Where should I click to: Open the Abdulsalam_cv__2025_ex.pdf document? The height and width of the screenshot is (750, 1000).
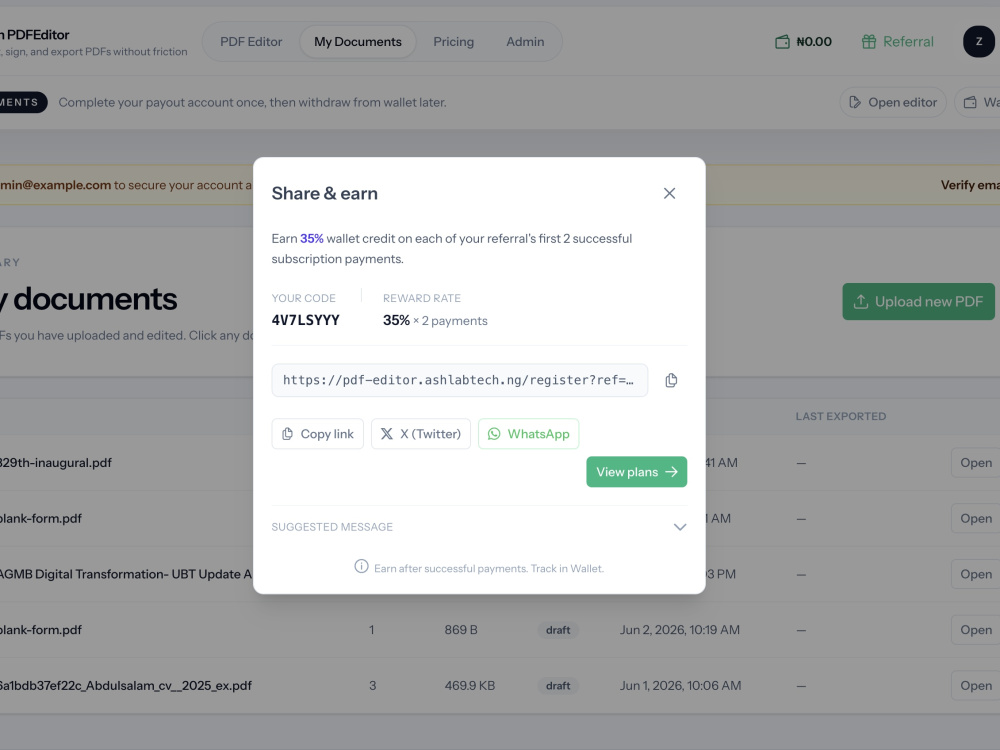[x=976, y=686]
